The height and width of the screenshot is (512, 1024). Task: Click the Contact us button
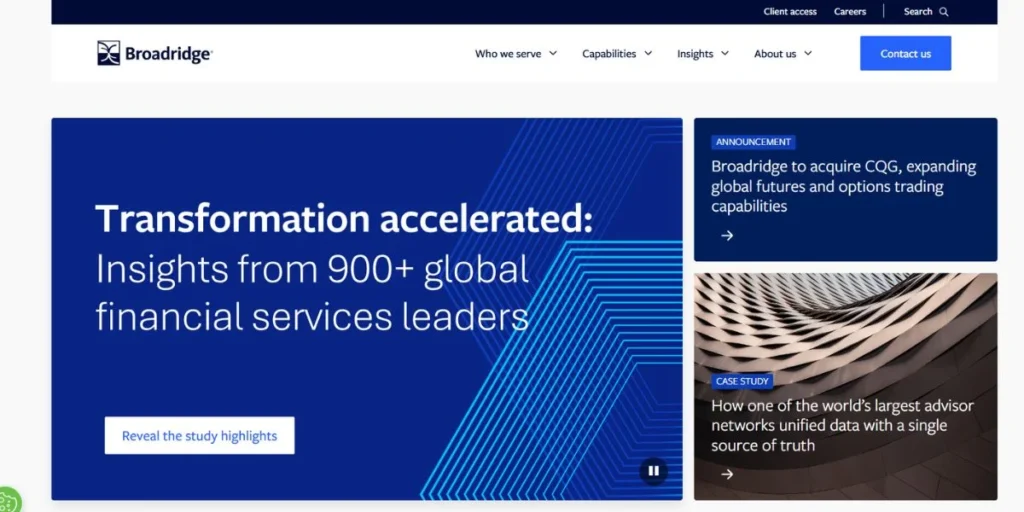[905, 54]
